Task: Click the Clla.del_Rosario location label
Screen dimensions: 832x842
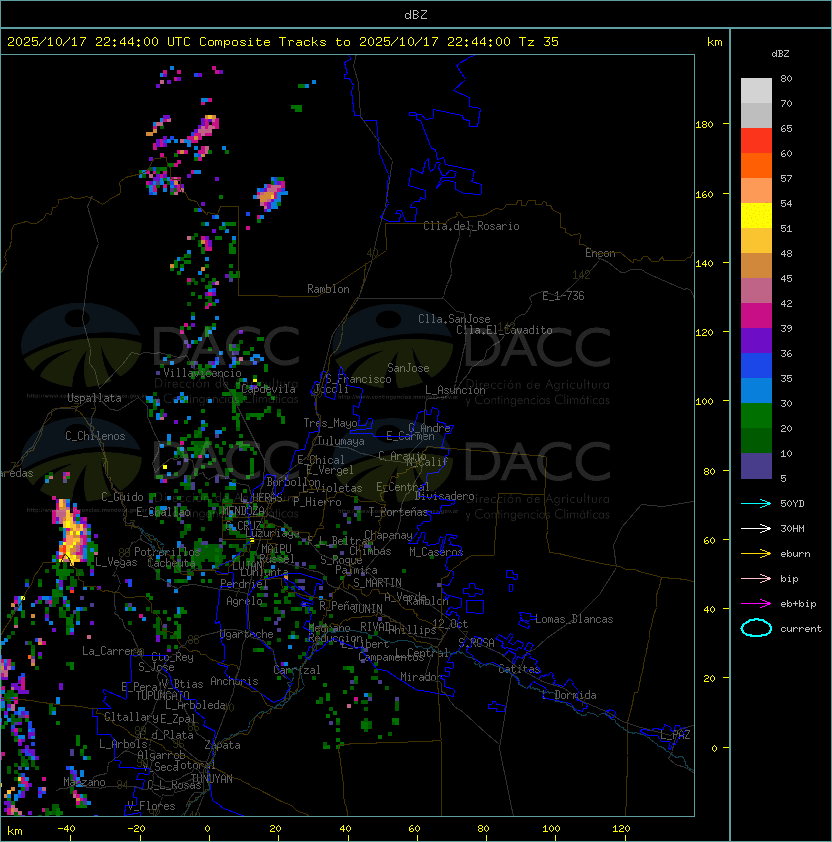Action: pyautogui.click(x=471, y=226)
